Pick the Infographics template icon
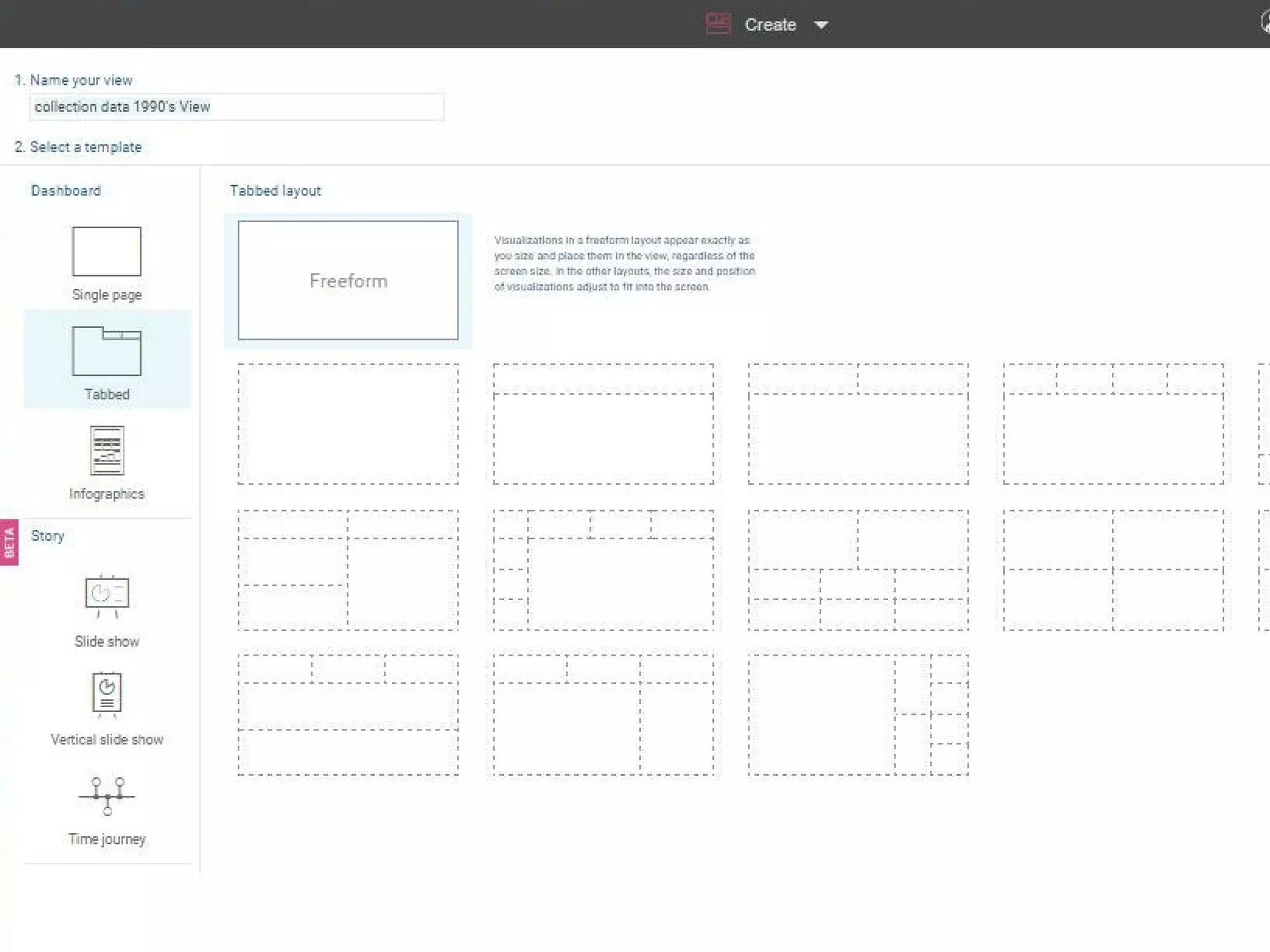 tap(107, 451)
